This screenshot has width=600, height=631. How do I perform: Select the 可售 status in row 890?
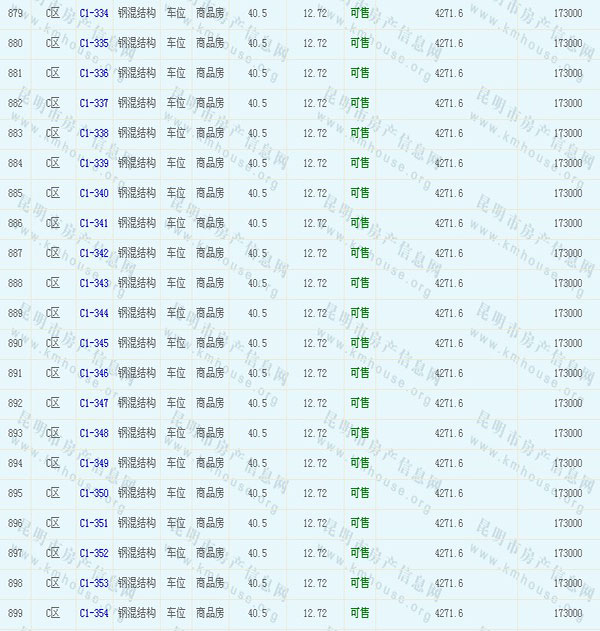(x=359, y=343)
